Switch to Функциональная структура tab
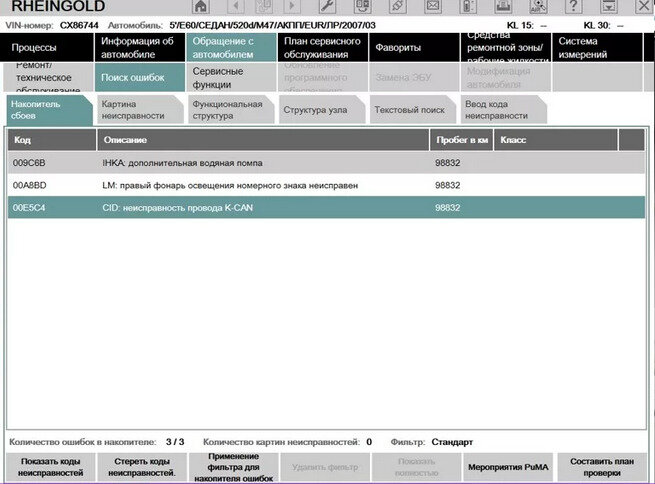This screenshot has height=484, width=655. pos(231,110)
